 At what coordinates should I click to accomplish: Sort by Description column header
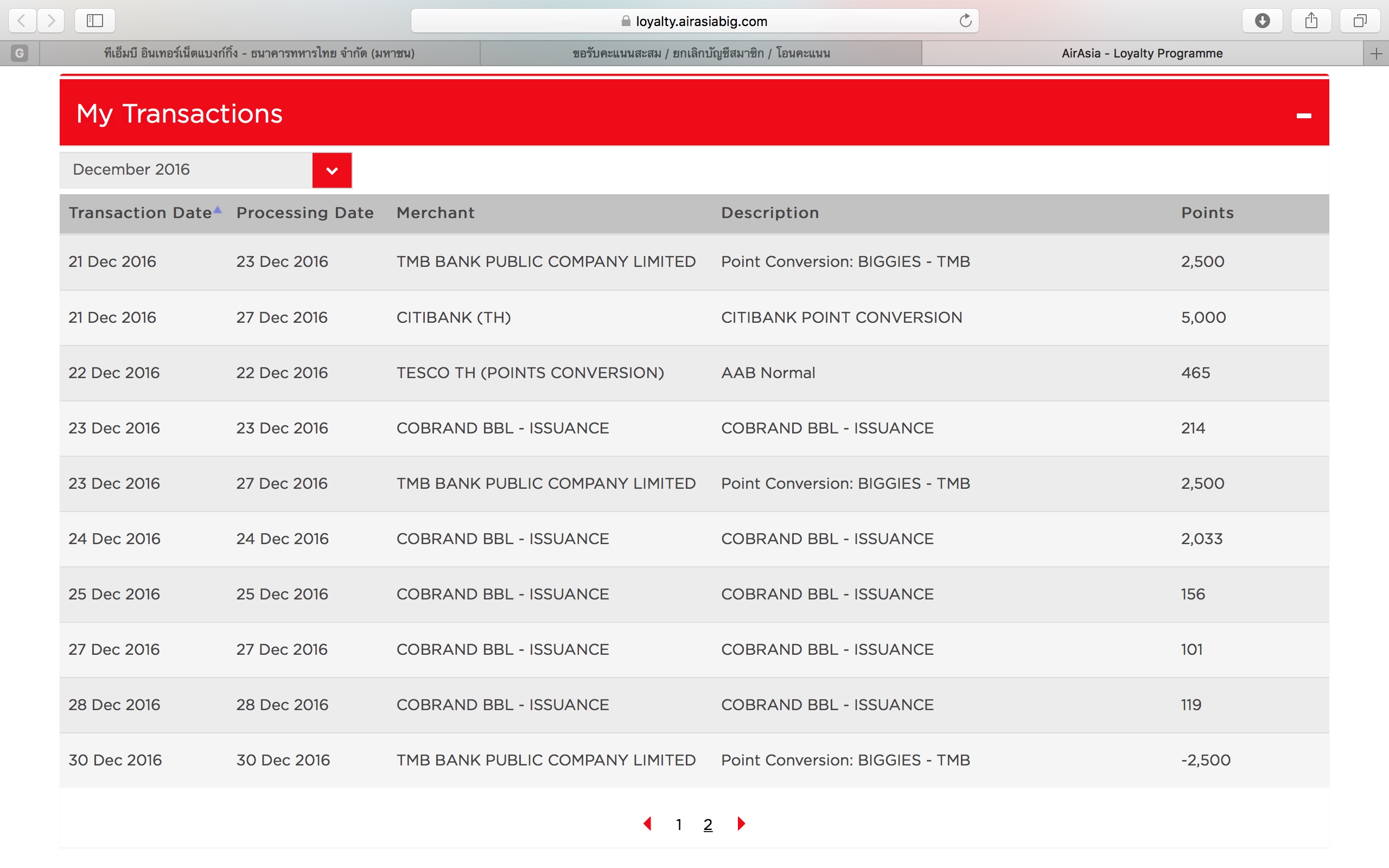[x=770, y=213]
